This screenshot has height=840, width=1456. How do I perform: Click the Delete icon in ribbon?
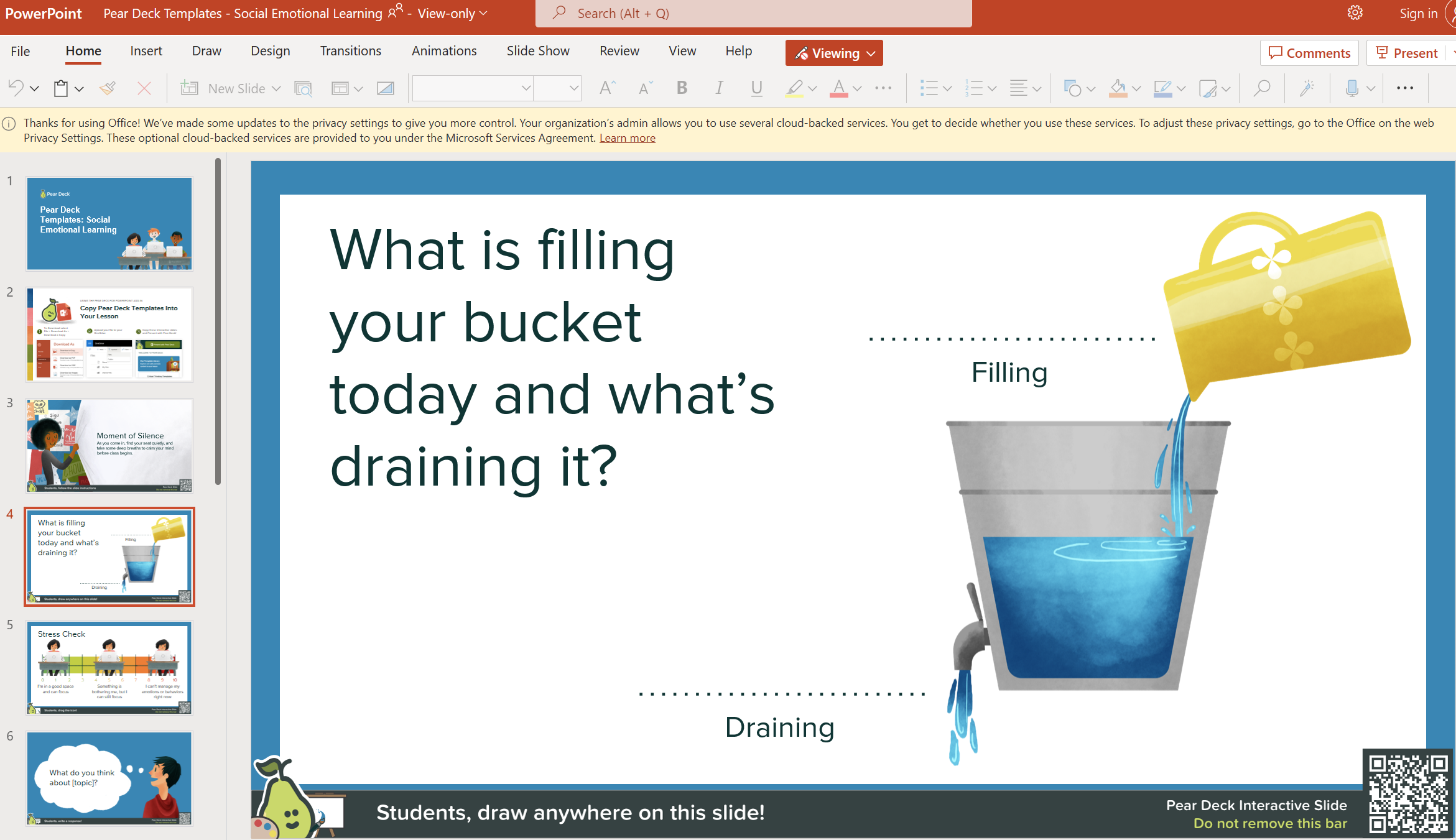tap(144, 88)
